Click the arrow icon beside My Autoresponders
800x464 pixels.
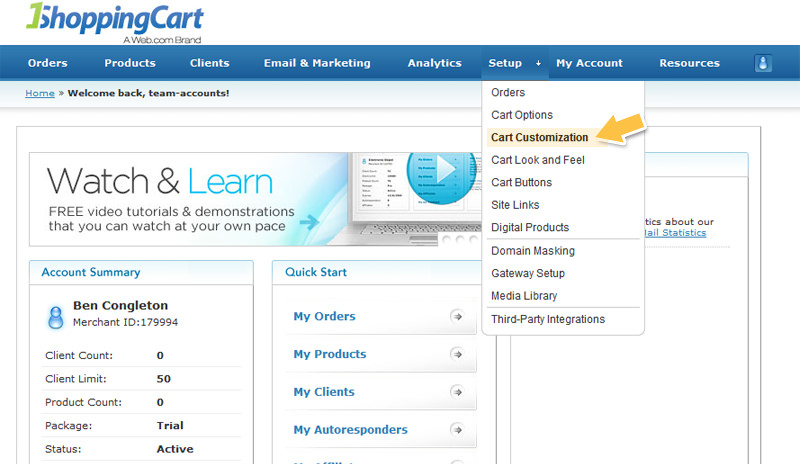457,430
